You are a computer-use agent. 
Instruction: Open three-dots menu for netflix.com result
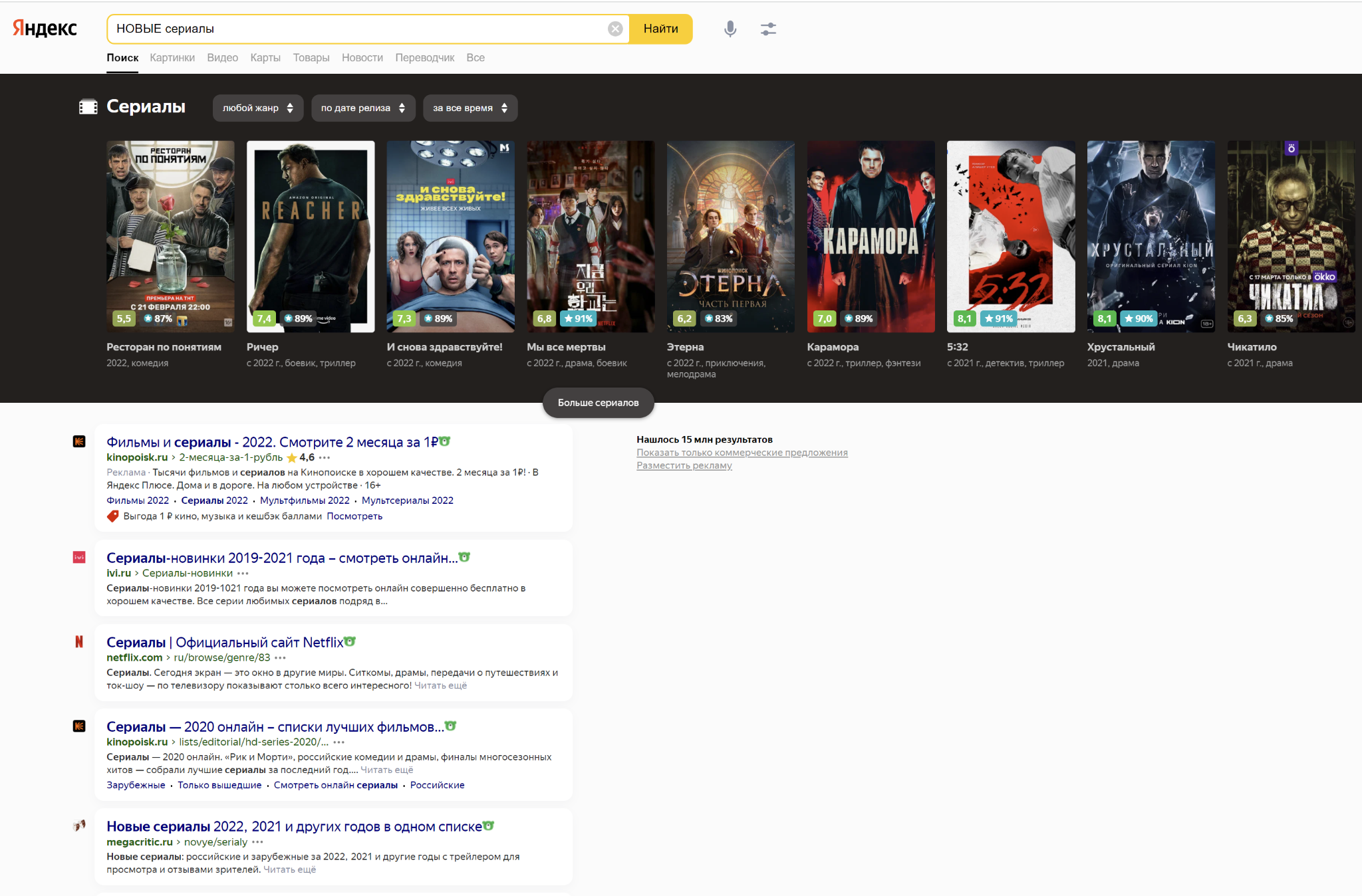coord(281,658)
